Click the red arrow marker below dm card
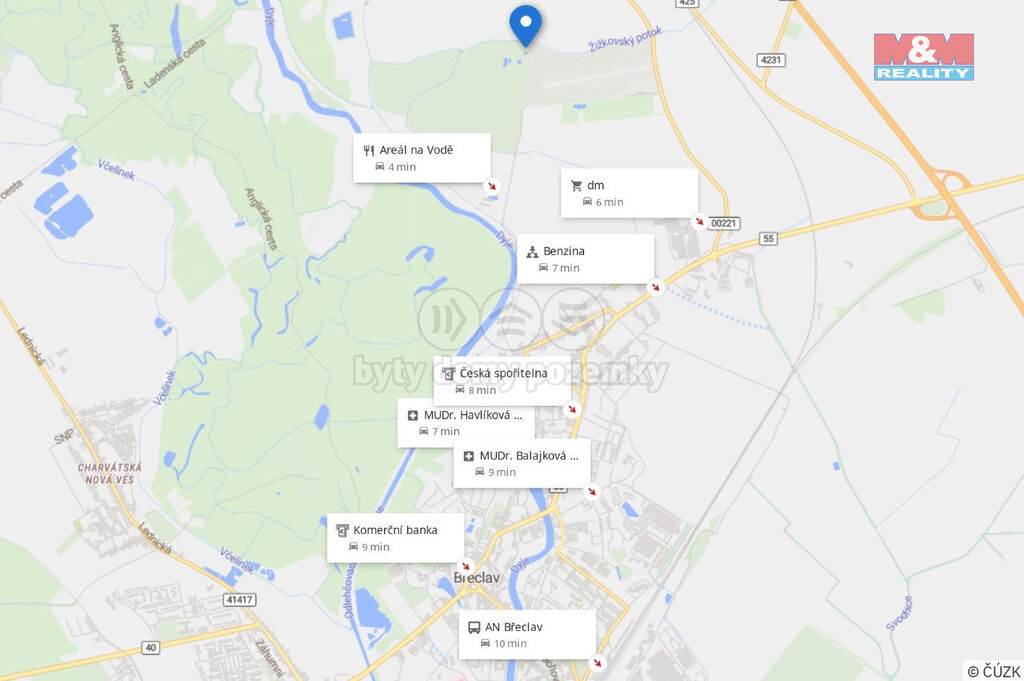This screenshot has width=1024, height=681. click(x=699, y=221)
